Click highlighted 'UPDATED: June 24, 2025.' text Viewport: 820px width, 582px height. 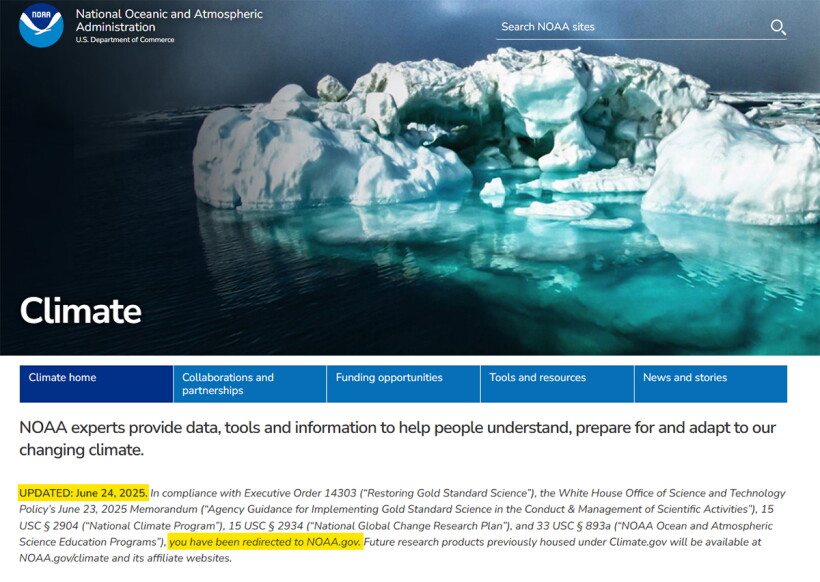(83, 493)
